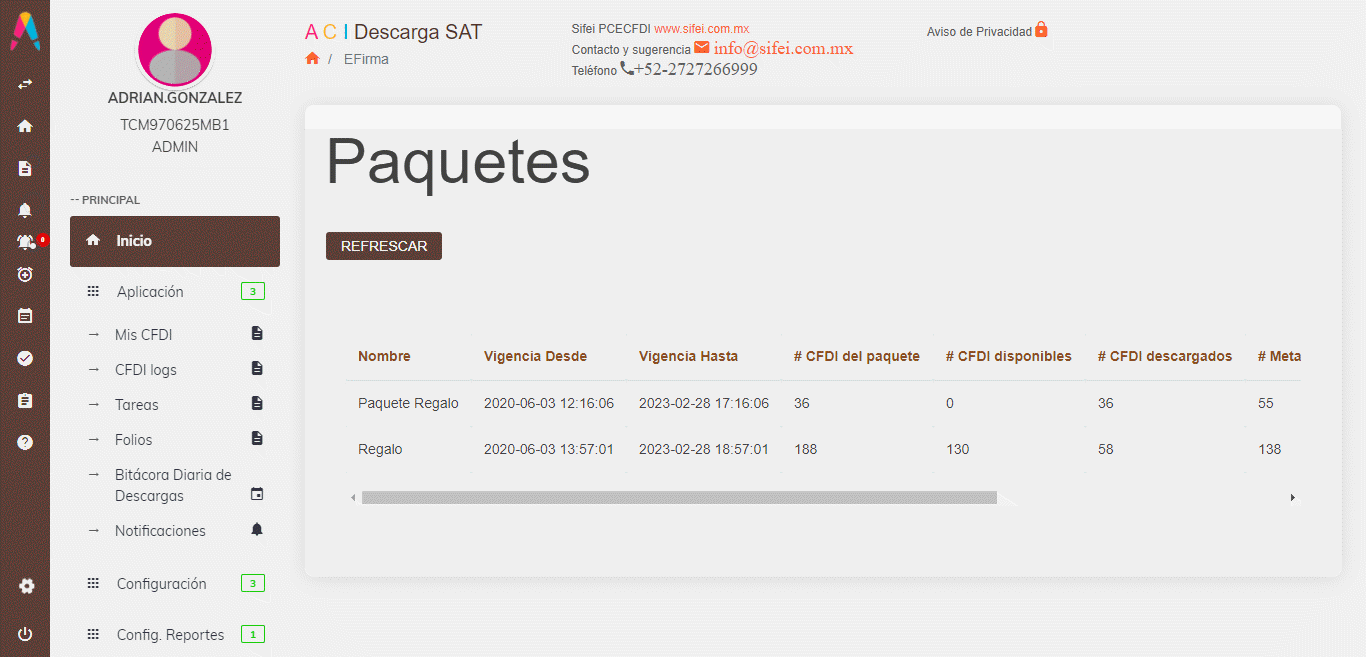Click the # CFDI disponibles header

coord(1009,356)
